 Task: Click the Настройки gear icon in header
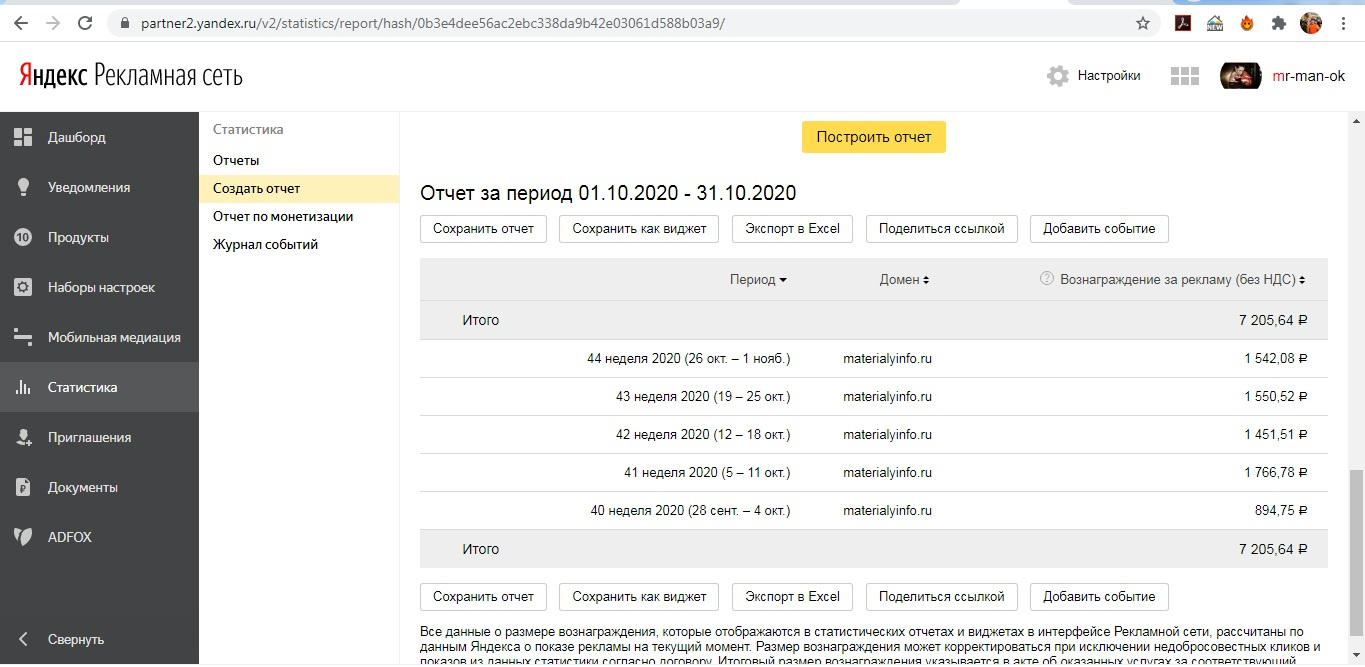[x=1058, y=76]
